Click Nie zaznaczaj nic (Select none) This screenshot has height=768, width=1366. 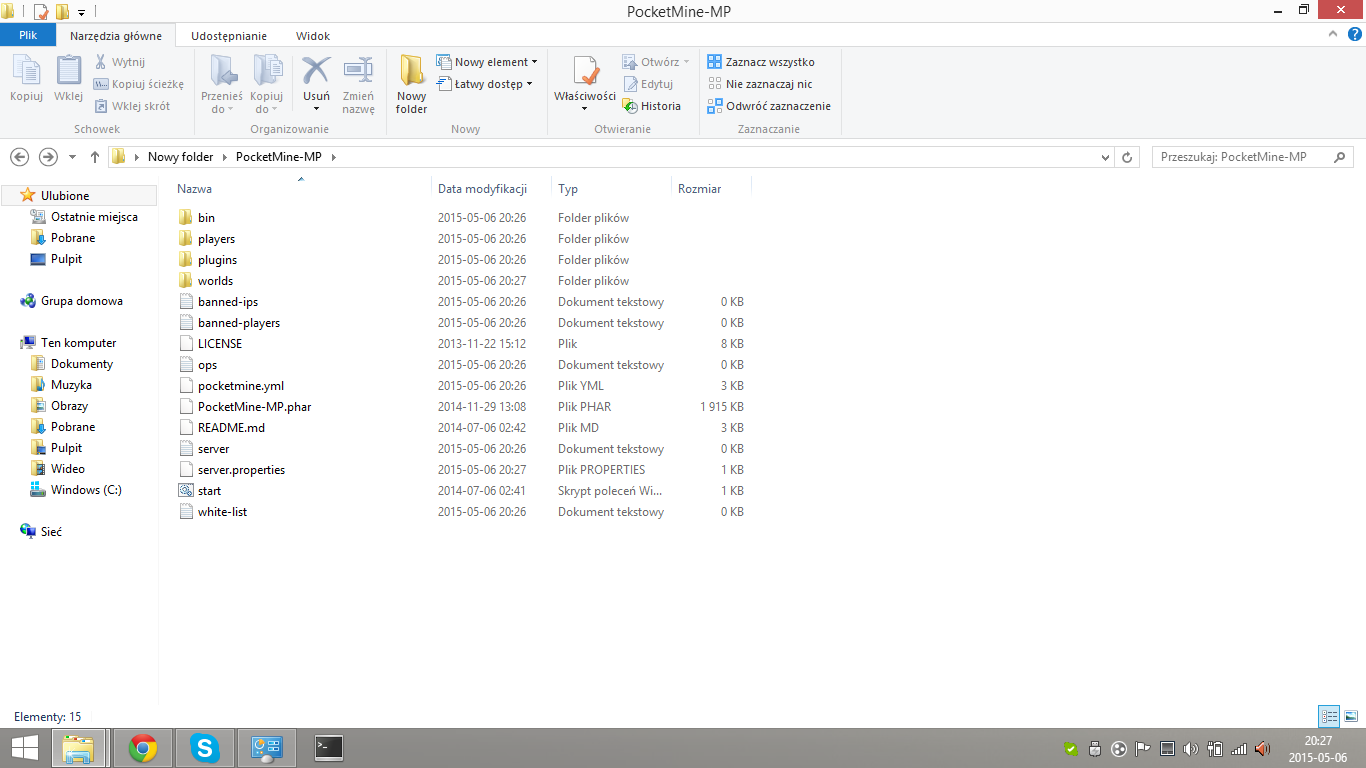tap(760, 84)
